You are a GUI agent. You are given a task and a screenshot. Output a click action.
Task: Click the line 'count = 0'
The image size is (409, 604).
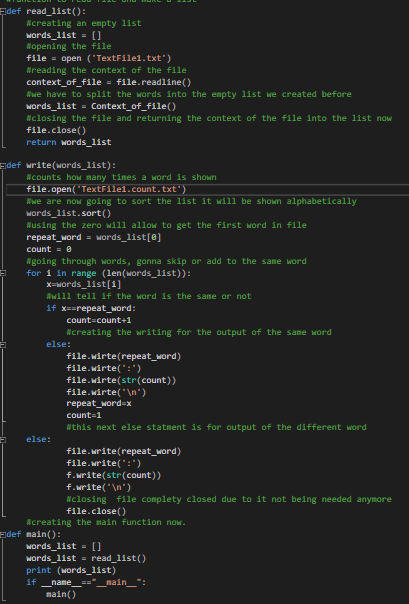[49, 249]
